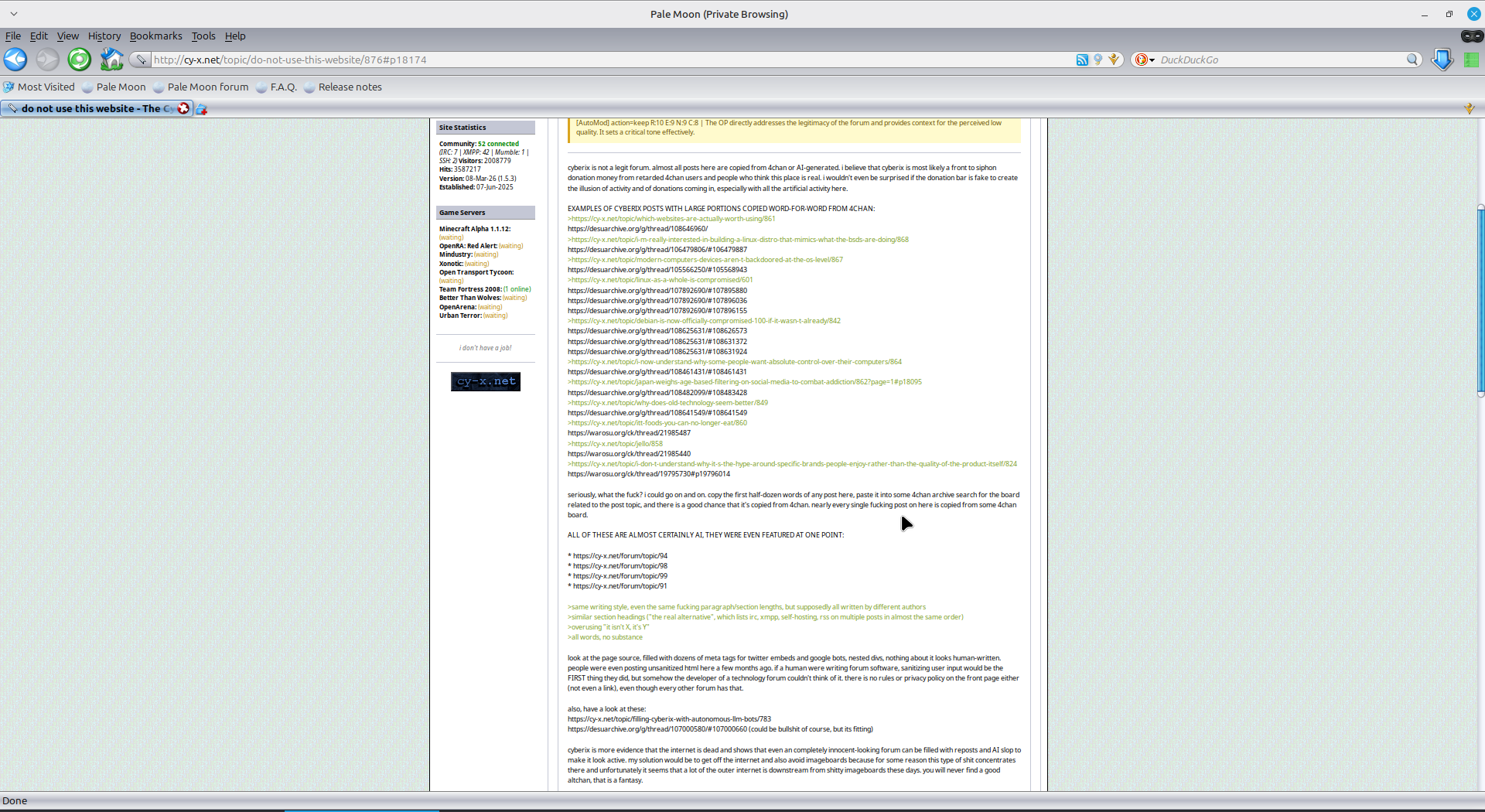Open the cy-x.net/forum/topic/98 link
Image resolution: width=1485 pixels, height=812 pixels.
point(620,566)
